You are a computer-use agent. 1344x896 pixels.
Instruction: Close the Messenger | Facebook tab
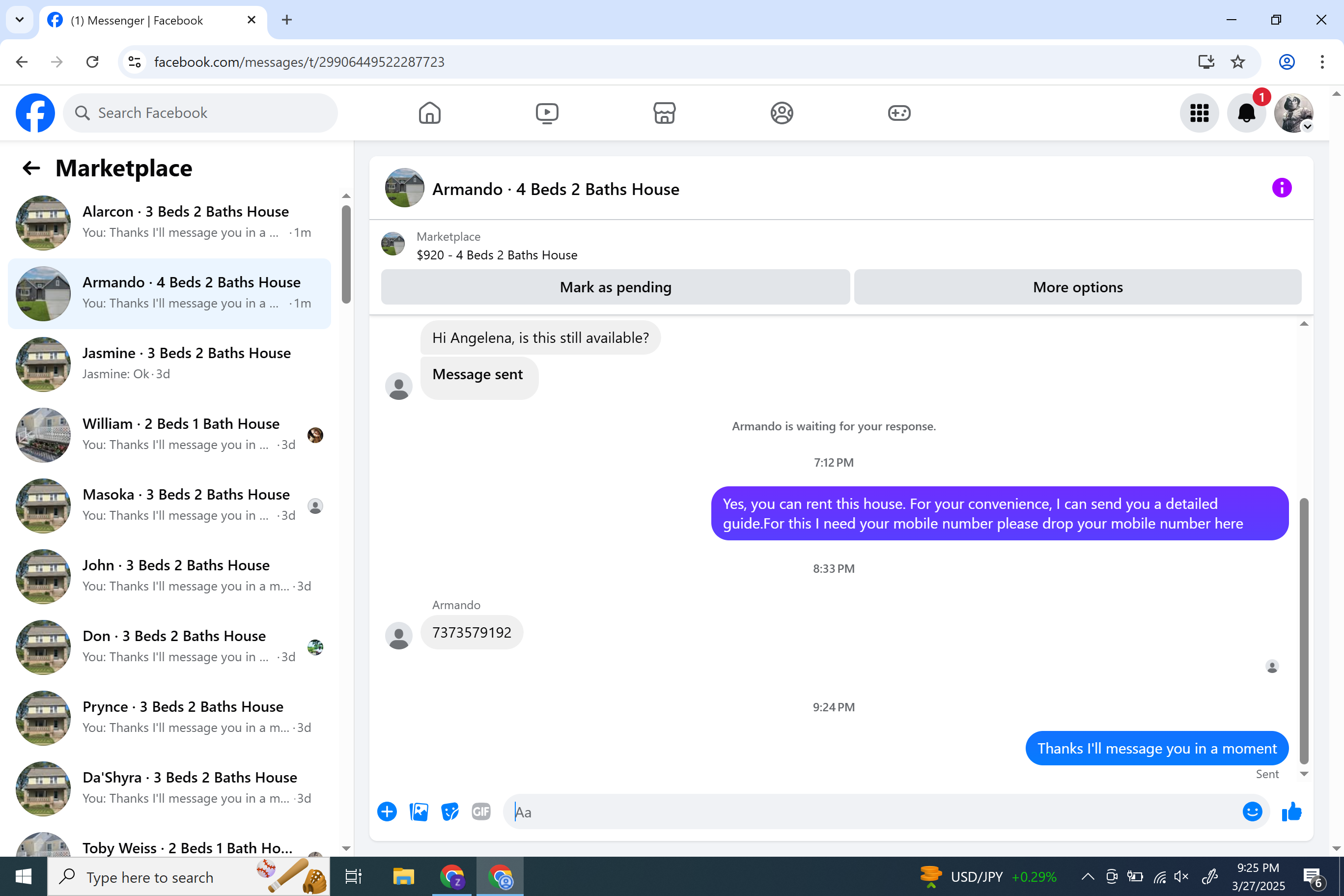click(x=252, y=20)
